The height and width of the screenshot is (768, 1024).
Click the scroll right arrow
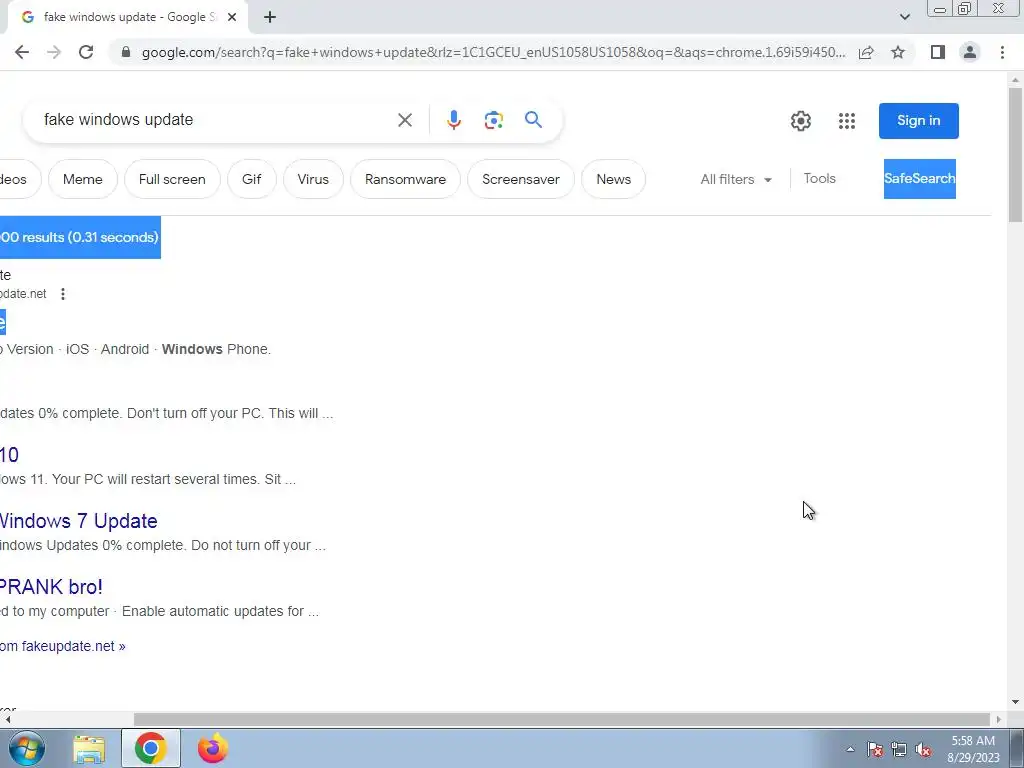point(998,719)
